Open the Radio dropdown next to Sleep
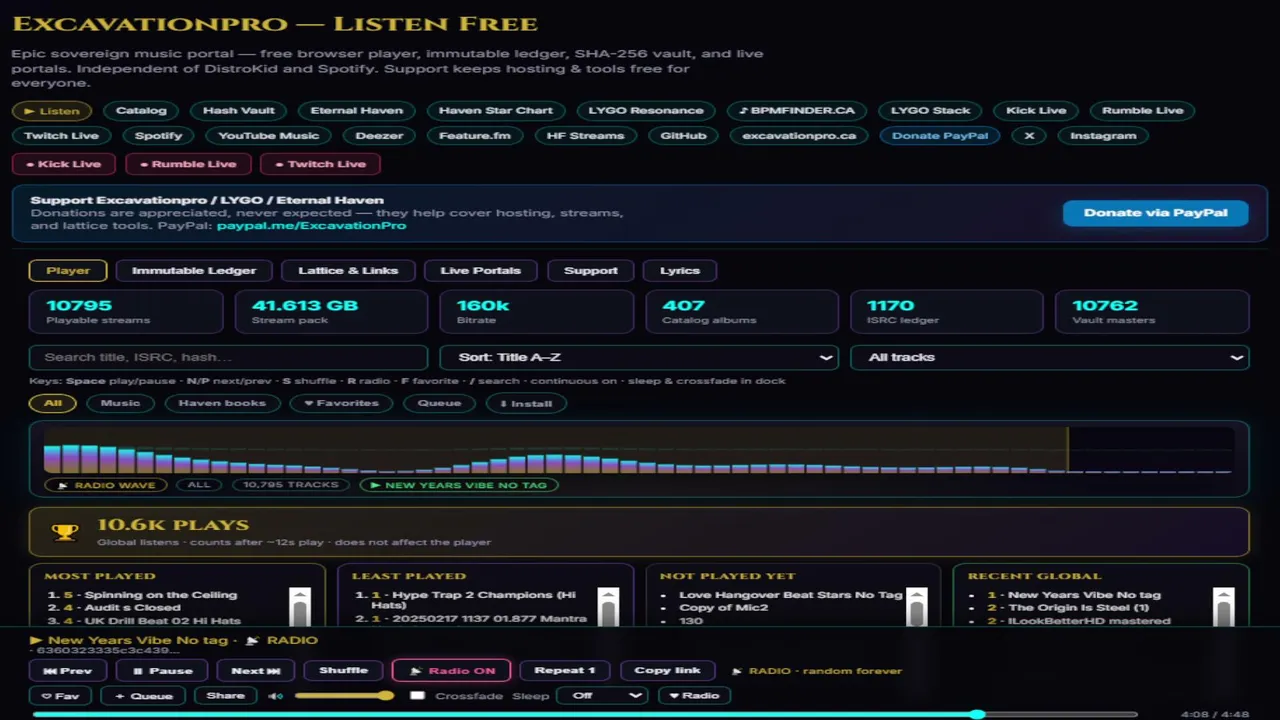The height and width of the screenshot is (720, 1280). (694, 696)
